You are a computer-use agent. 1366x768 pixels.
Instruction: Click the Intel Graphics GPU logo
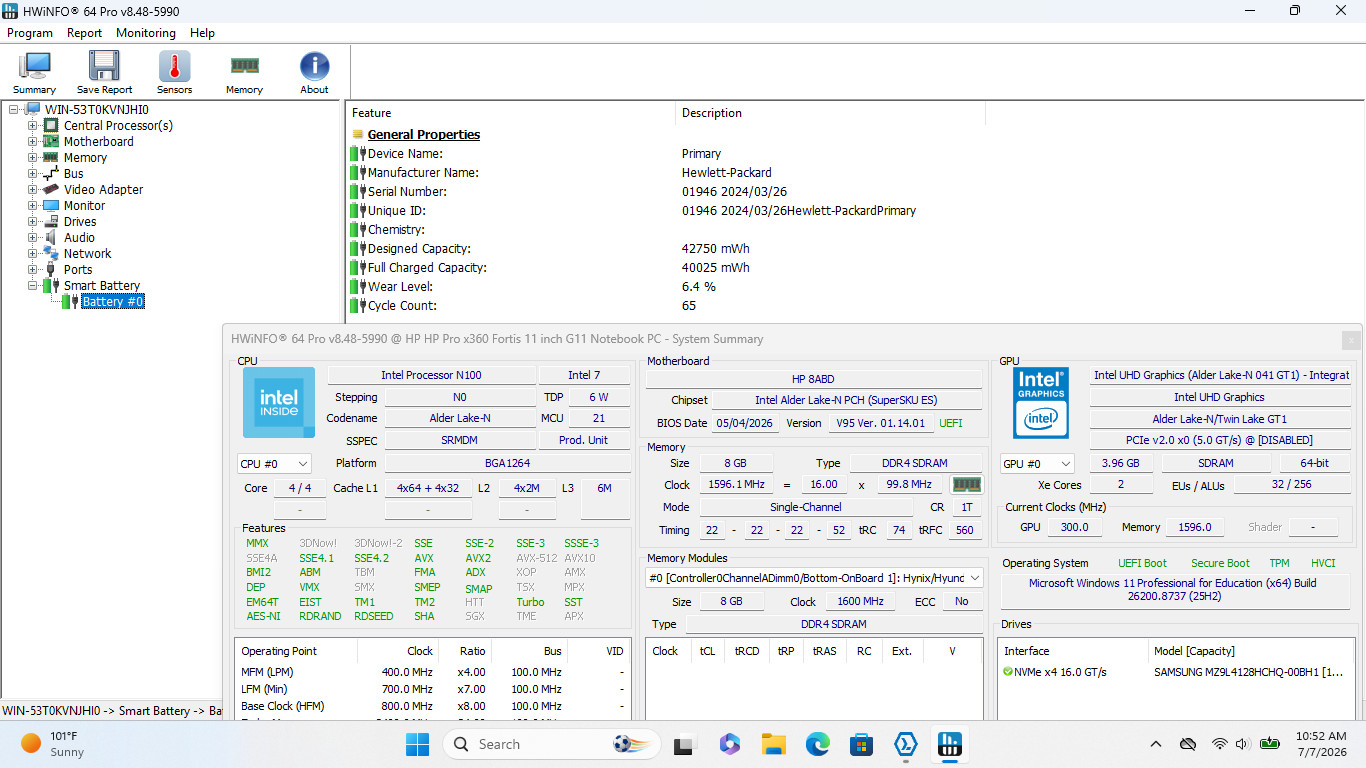pyautogui.click(x=1041, y=403)
